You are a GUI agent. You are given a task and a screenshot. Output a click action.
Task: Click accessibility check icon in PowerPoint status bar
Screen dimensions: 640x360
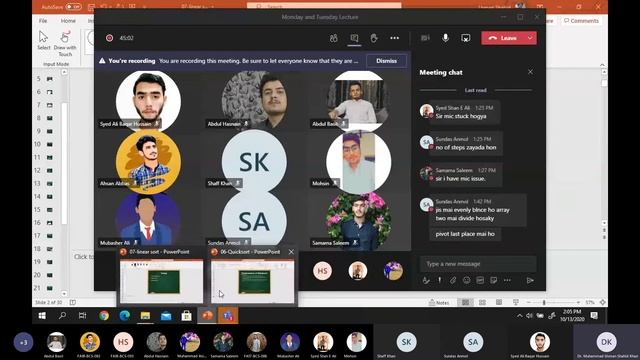click(x=73, y=302)
